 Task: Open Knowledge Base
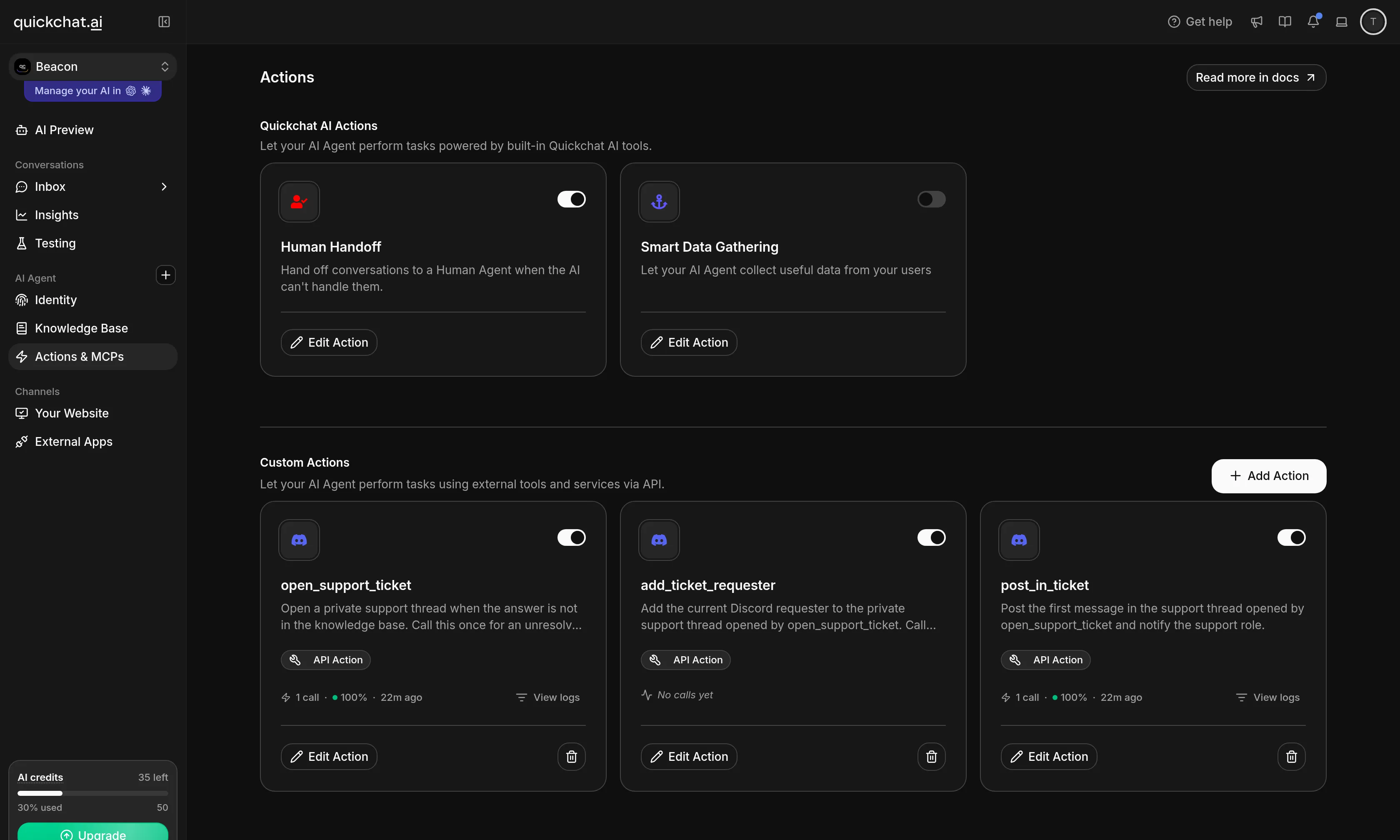[x=93, y=328]
